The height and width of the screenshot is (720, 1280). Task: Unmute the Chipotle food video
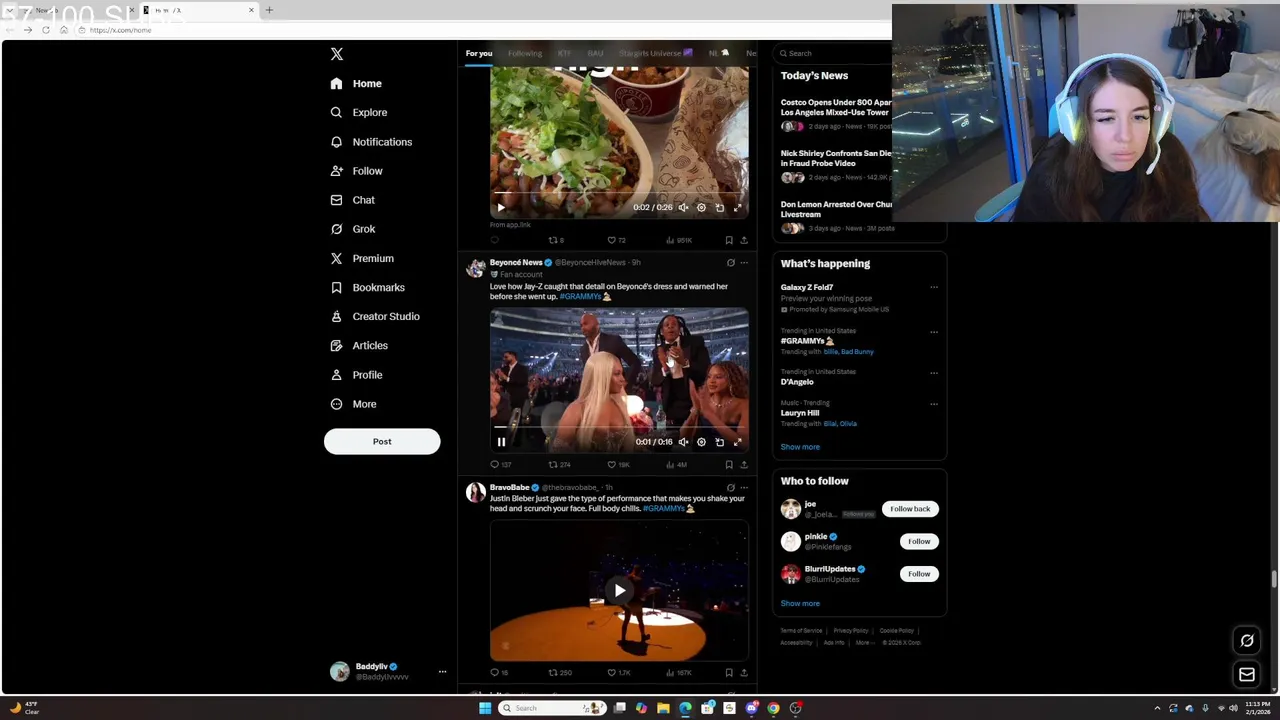pos(683,208)
